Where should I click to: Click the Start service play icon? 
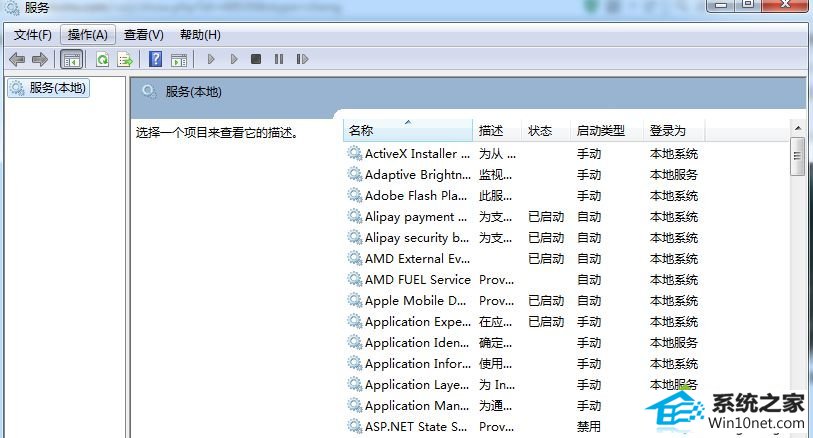click(211, 59)
